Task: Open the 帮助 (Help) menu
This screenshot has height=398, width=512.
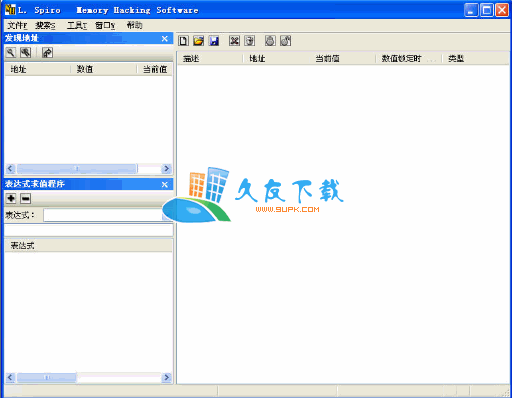Action: pyautogui.click(x=134, y=25)
